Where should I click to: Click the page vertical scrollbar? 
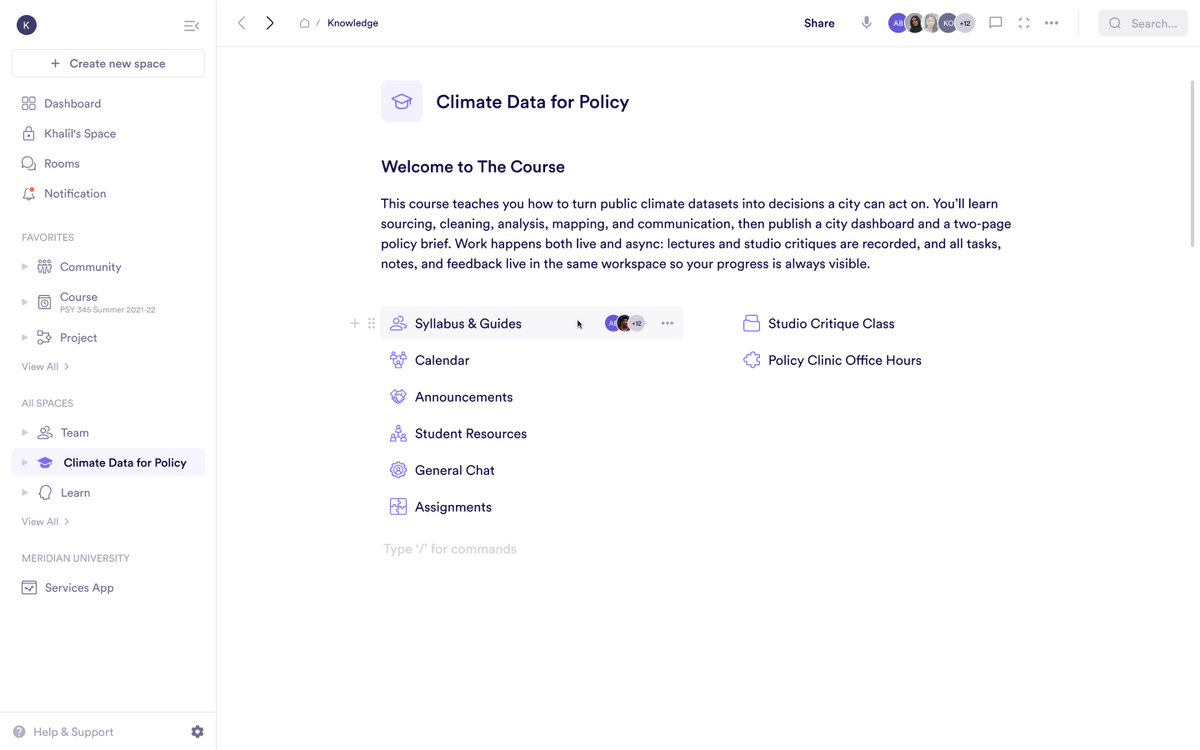[1192, 163]
